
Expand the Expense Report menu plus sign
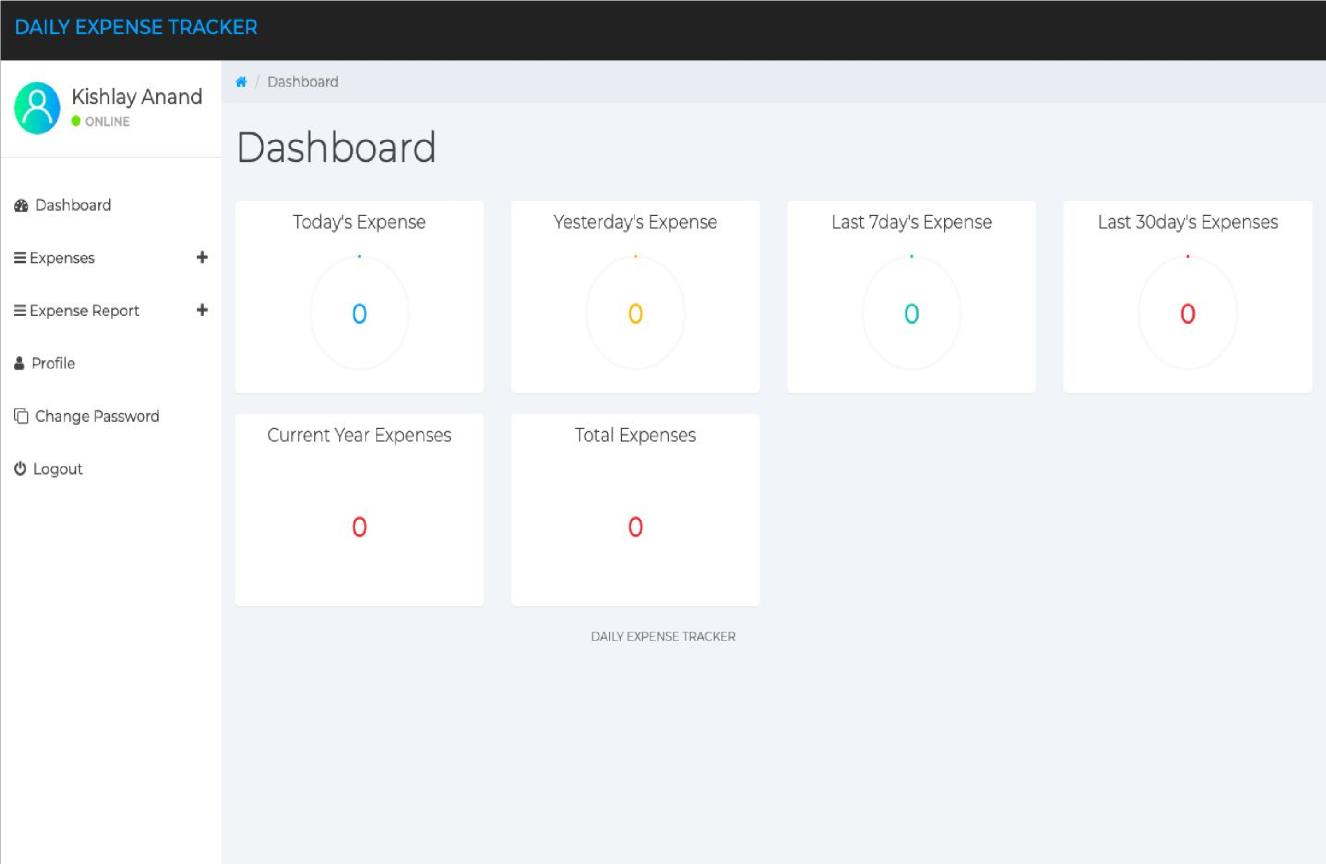pos(203,310)
